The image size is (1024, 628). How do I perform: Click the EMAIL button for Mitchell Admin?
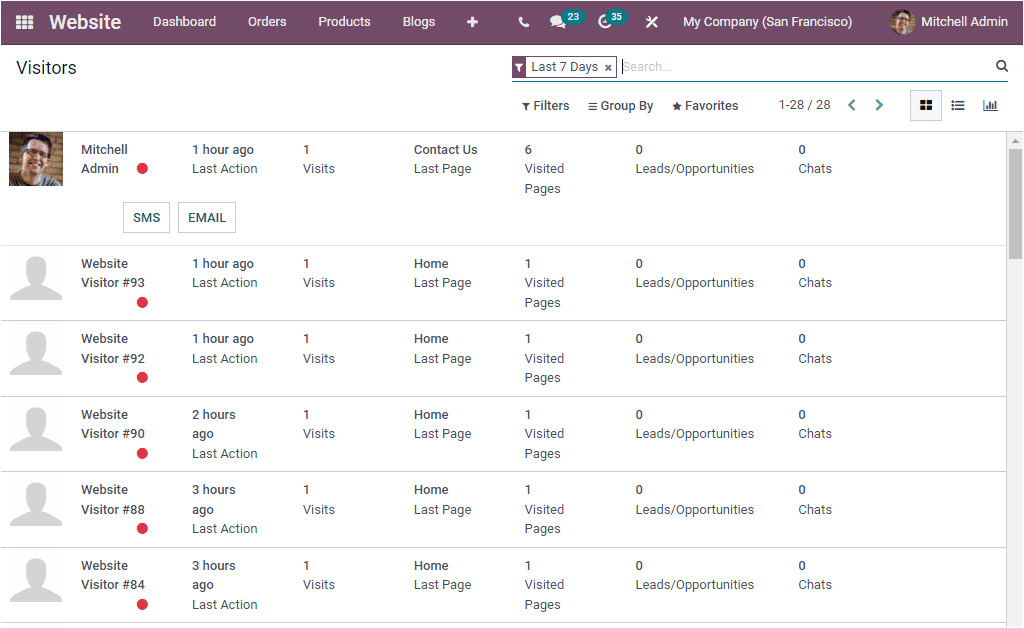pyautogui.click(x=206, y=217)
